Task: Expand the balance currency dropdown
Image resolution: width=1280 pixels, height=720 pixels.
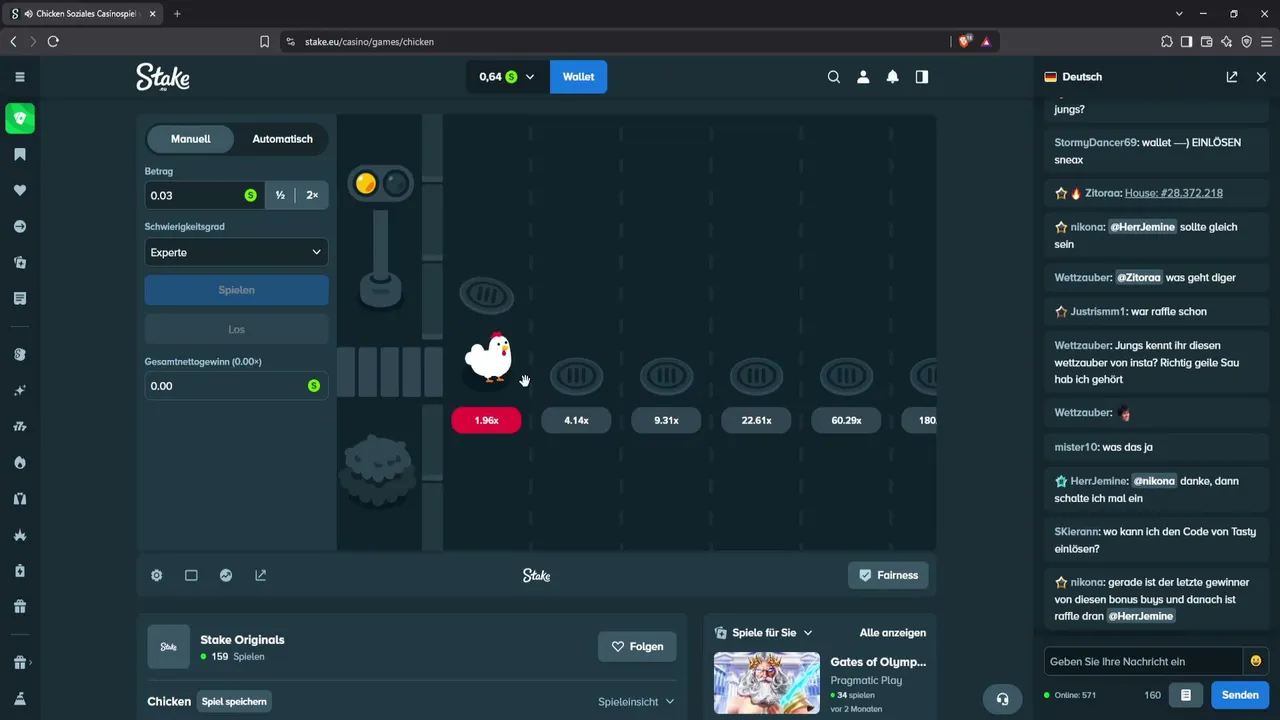Action: [x=508, y=77]
